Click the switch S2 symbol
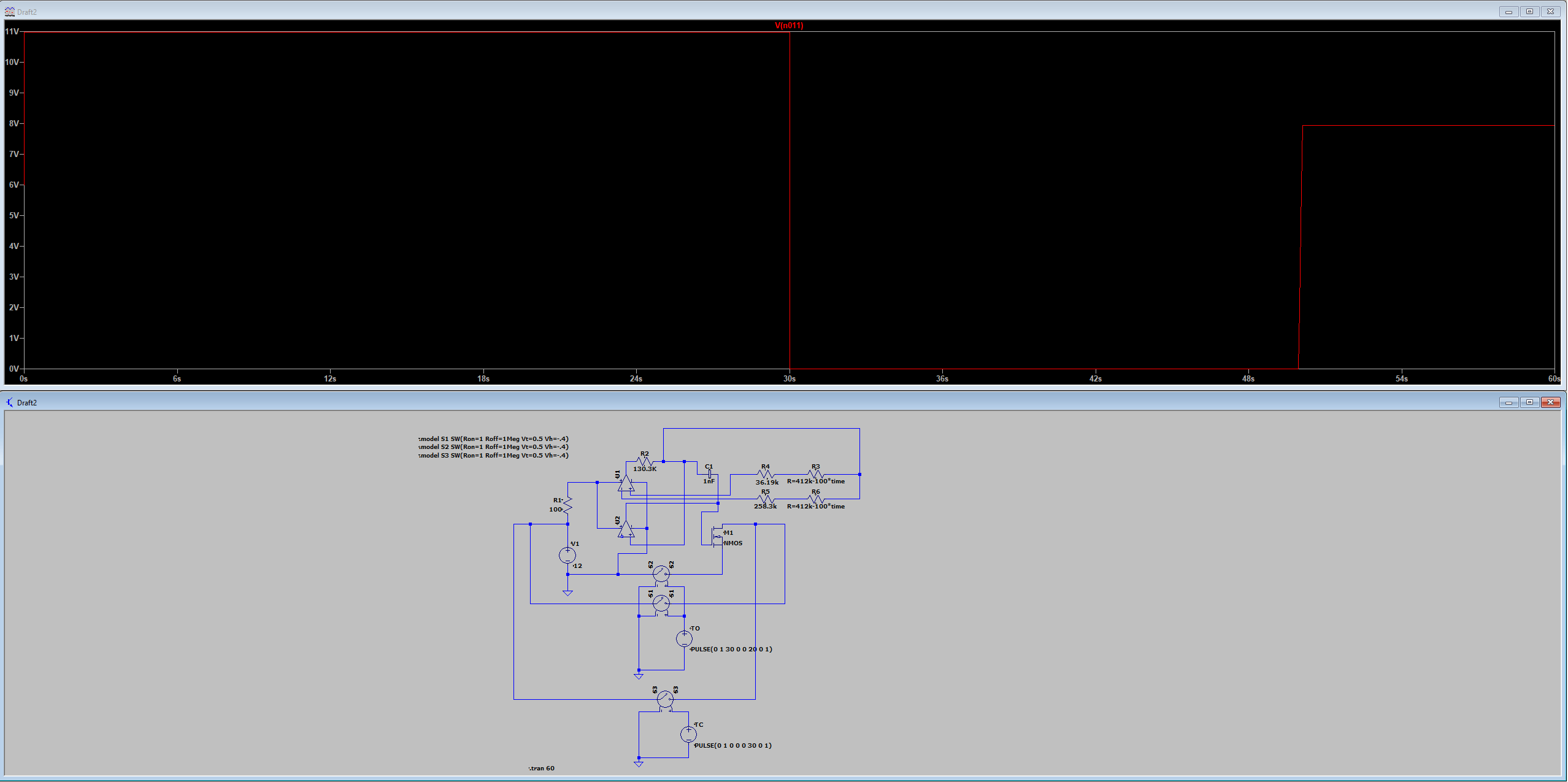The image size is (1568, 782). tap(661, 573)
